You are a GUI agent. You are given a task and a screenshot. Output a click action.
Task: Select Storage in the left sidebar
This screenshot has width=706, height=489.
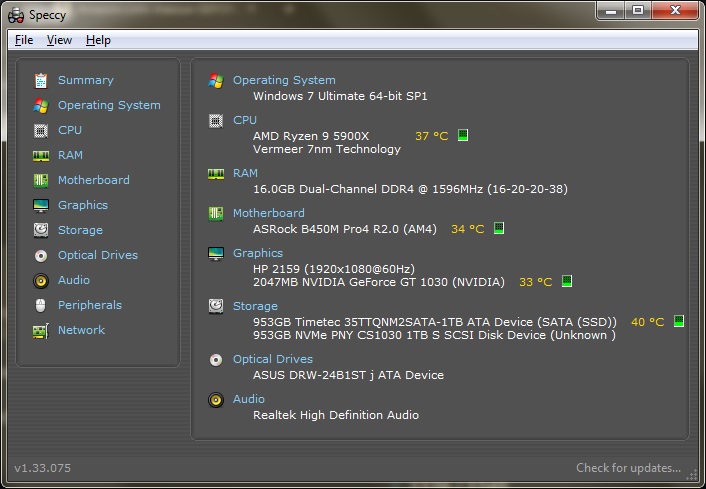point(80,230)
